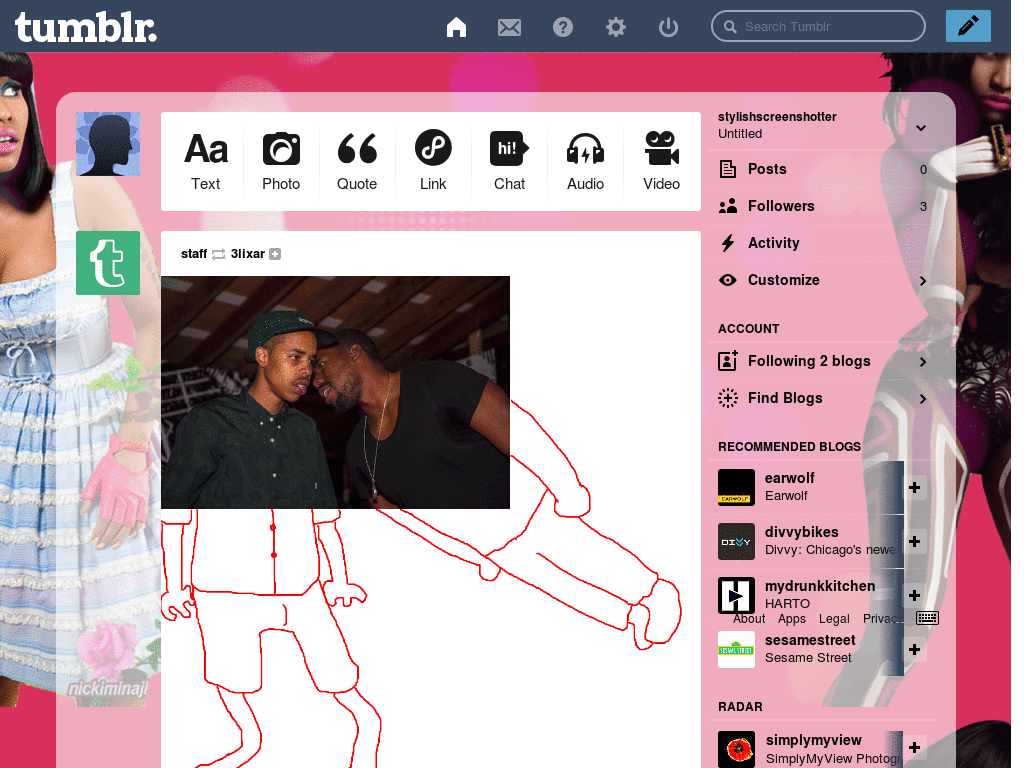Expand the Find Blogs chevron
Screen dimensions: 1024x768
[x=923, y=399]
